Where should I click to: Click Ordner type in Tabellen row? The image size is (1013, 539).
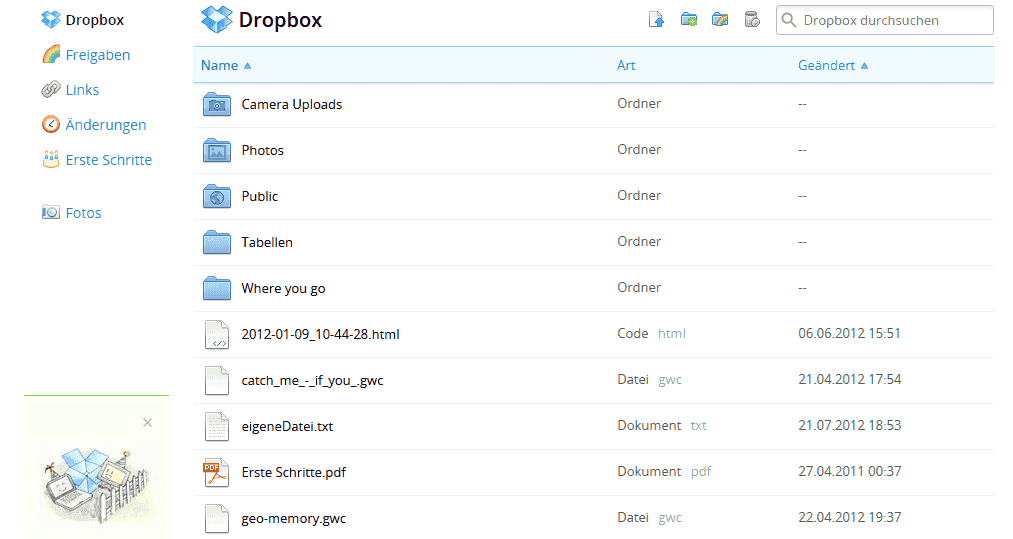(639, 241)
